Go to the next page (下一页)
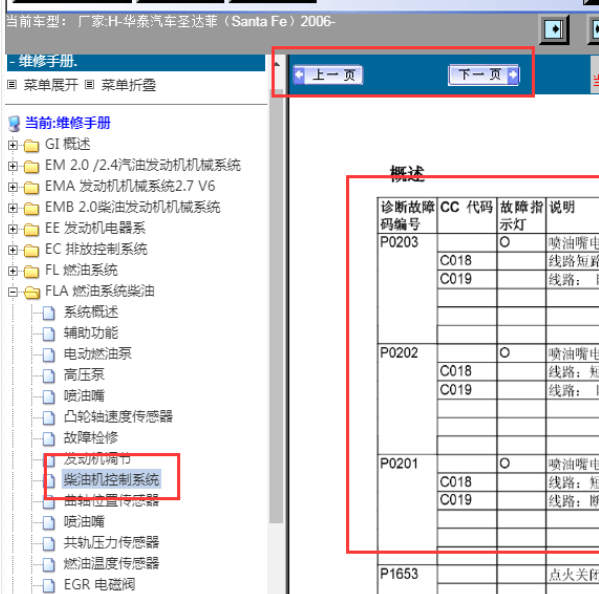Image resolution: width=599 pixels, height=594 pixels. coord(484,75)
